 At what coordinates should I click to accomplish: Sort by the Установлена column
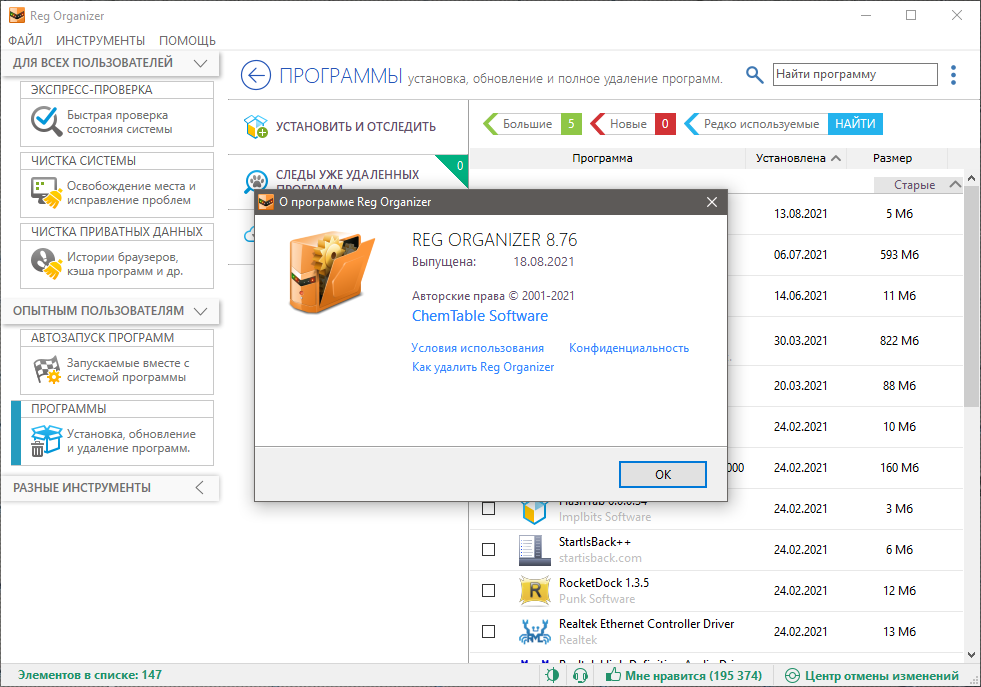pyautogui.click(x=796, y=158)
